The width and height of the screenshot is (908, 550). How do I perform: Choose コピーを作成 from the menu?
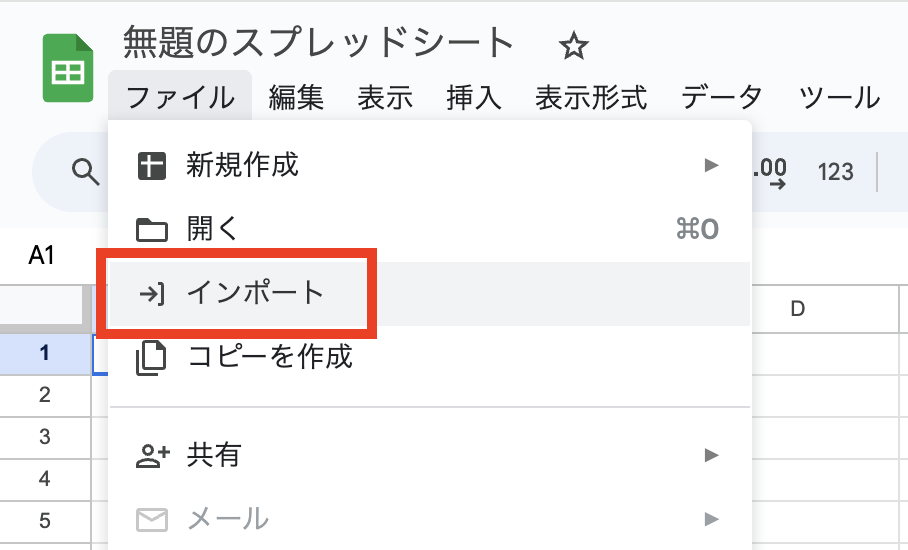tap(270, 356)
